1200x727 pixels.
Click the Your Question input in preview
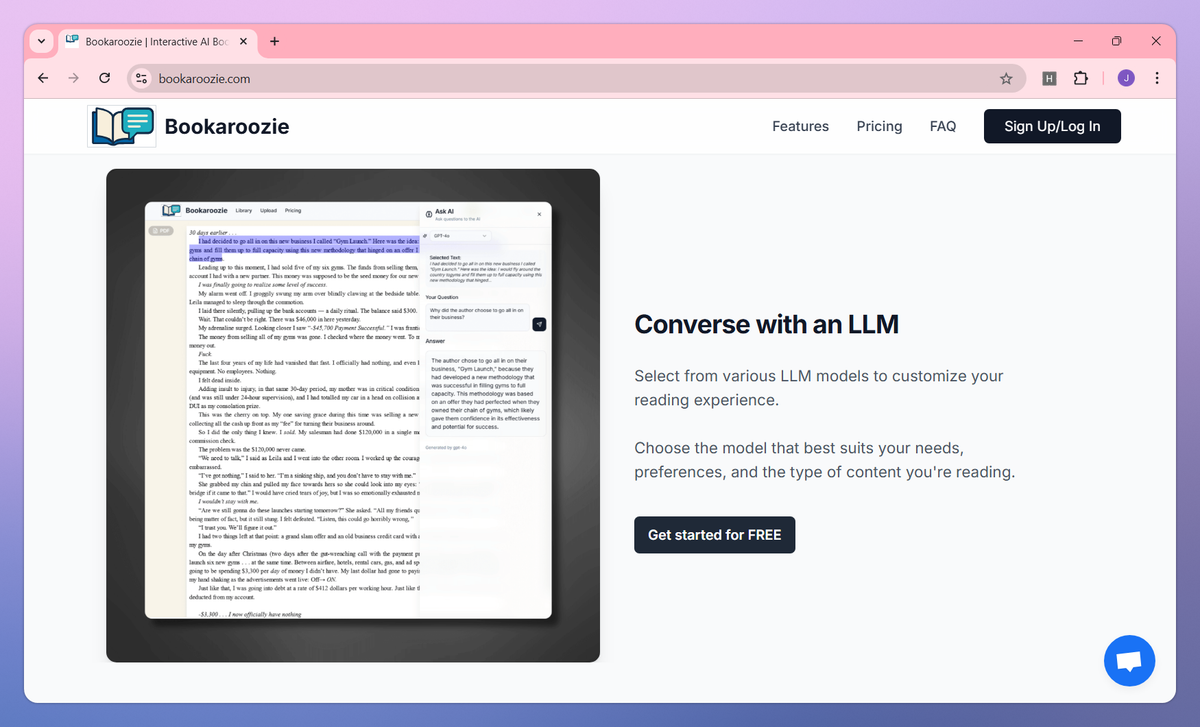click(478, 316)
